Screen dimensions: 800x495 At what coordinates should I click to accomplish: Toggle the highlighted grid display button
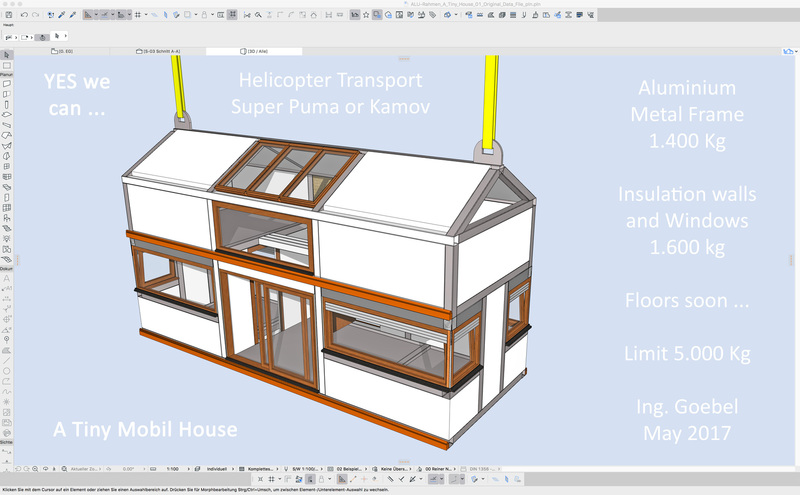(x=232, y=15)
